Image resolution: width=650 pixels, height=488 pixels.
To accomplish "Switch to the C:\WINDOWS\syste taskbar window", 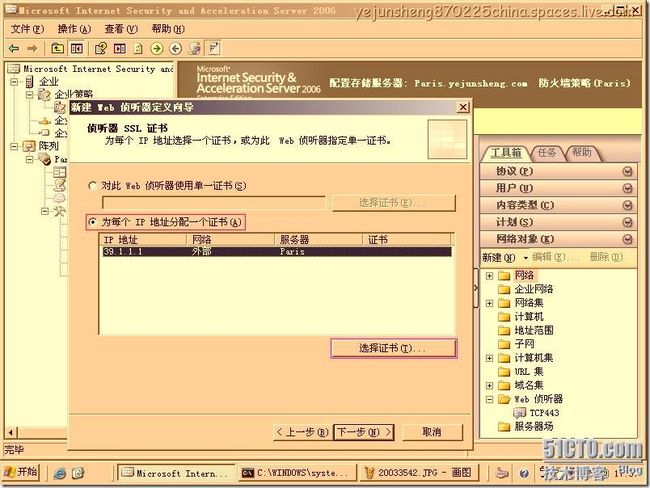I will [x=297, y=473].
